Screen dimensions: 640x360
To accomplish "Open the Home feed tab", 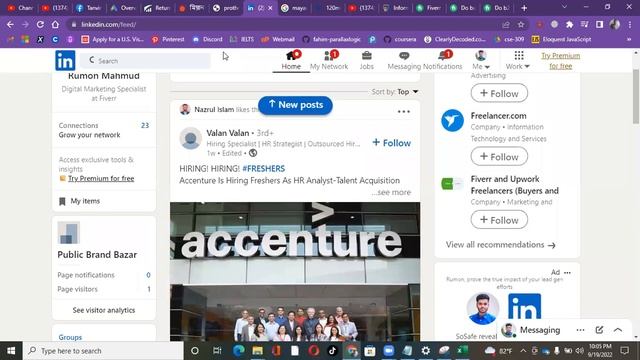I will tap(291, 60).
